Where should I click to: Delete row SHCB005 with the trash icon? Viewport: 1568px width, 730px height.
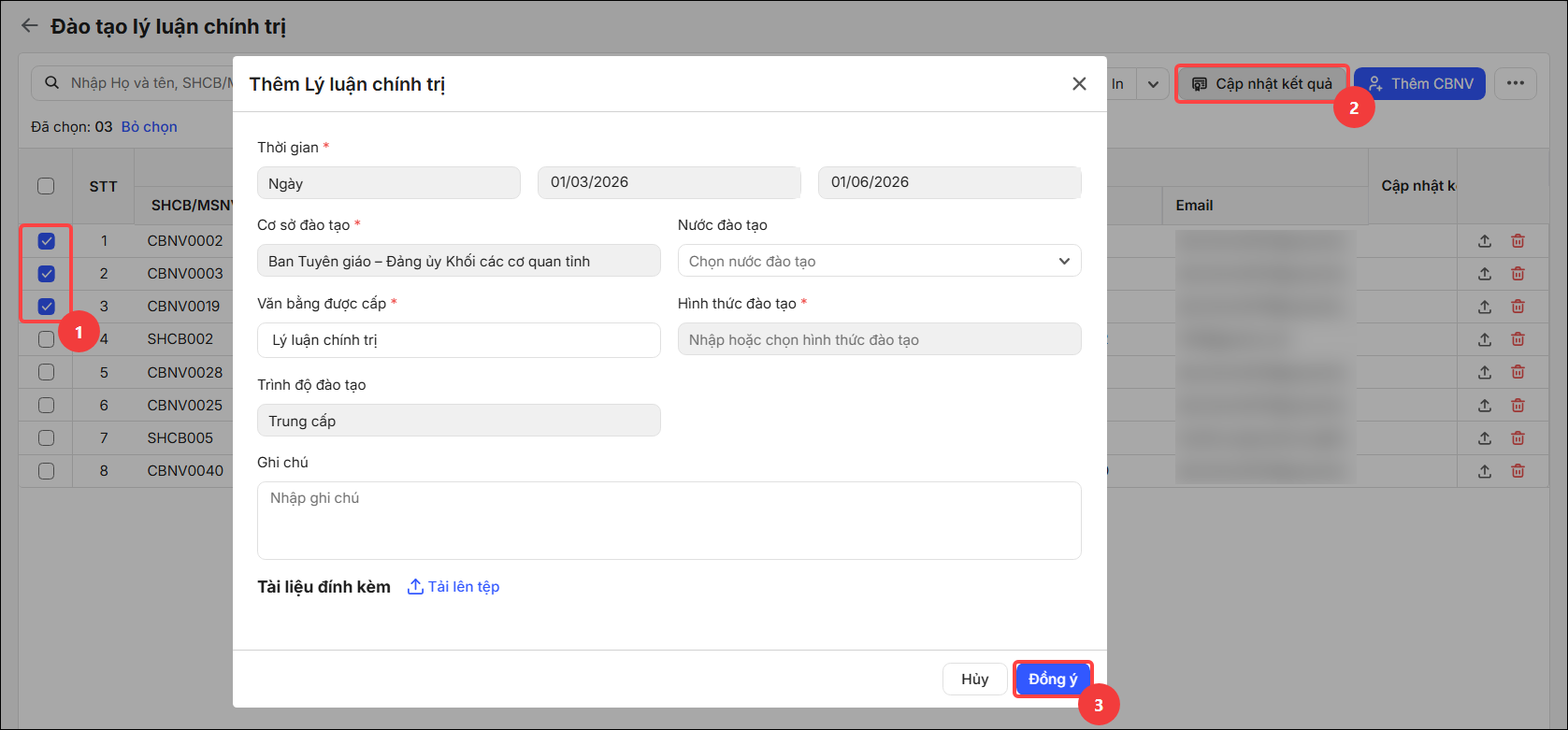point(1518,438)
